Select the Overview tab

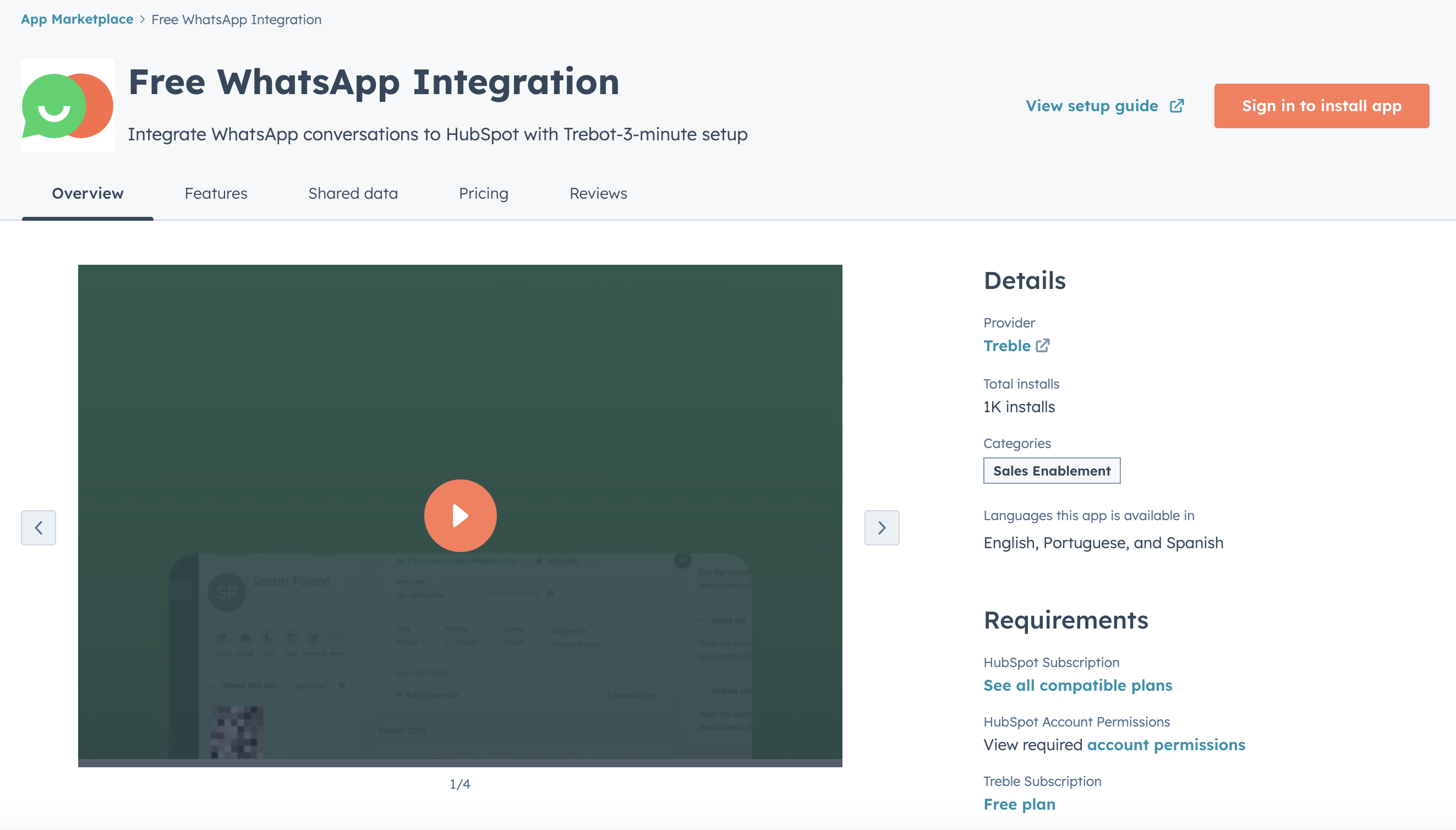click(87, 193)
